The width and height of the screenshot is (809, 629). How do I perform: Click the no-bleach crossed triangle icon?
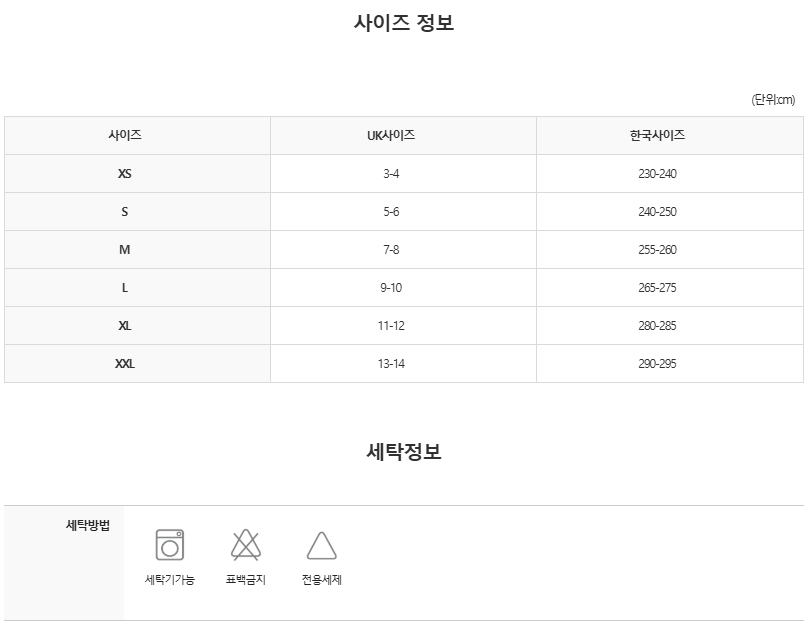click(x=246, y=545)
